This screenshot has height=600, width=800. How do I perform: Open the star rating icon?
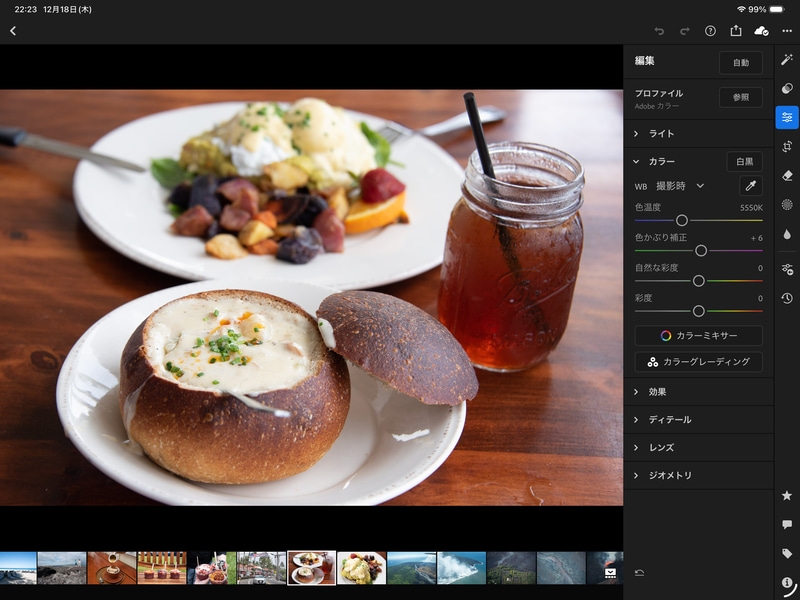[787, 495]
